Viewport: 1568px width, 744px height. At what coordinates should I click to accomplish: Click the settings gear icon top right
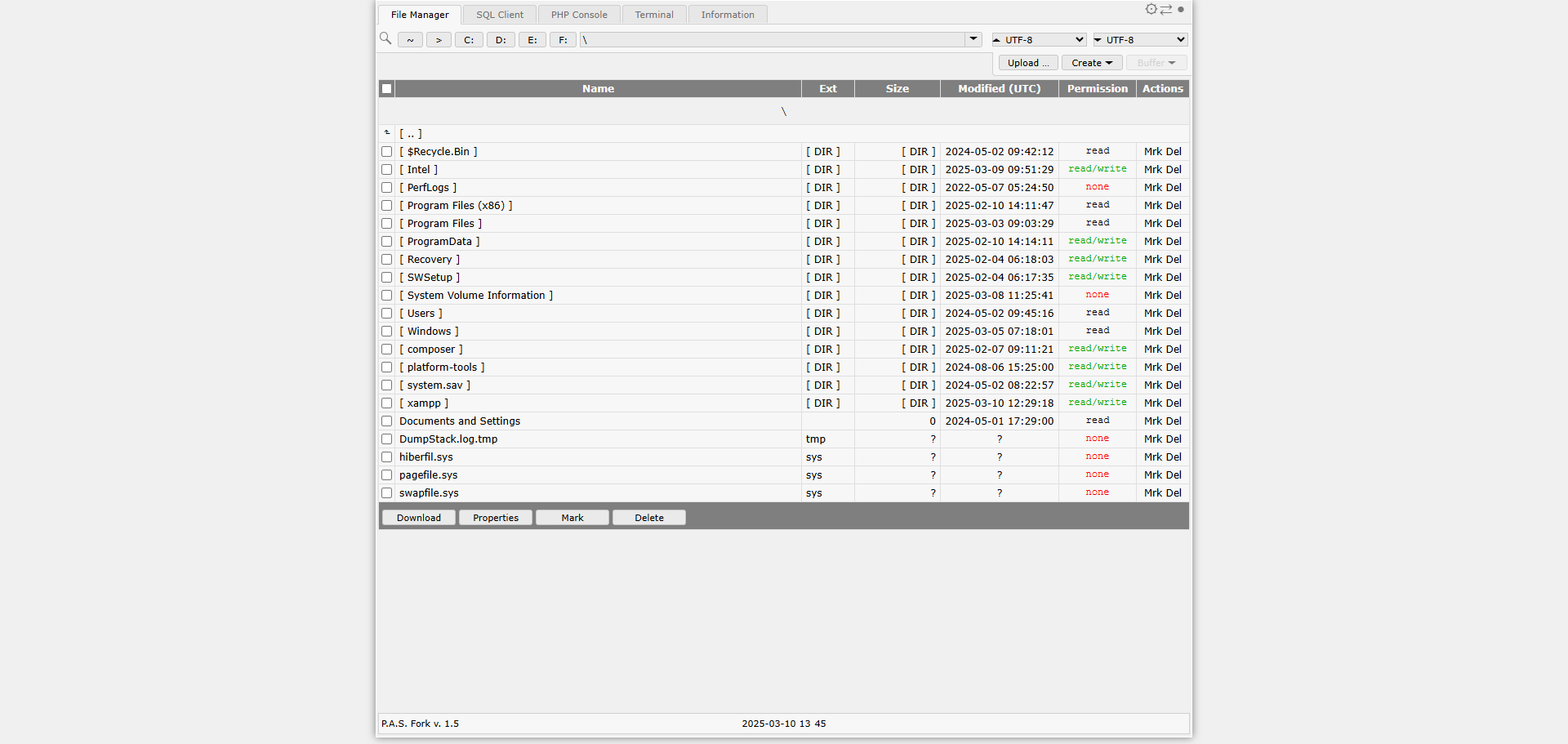(1151, 9)
